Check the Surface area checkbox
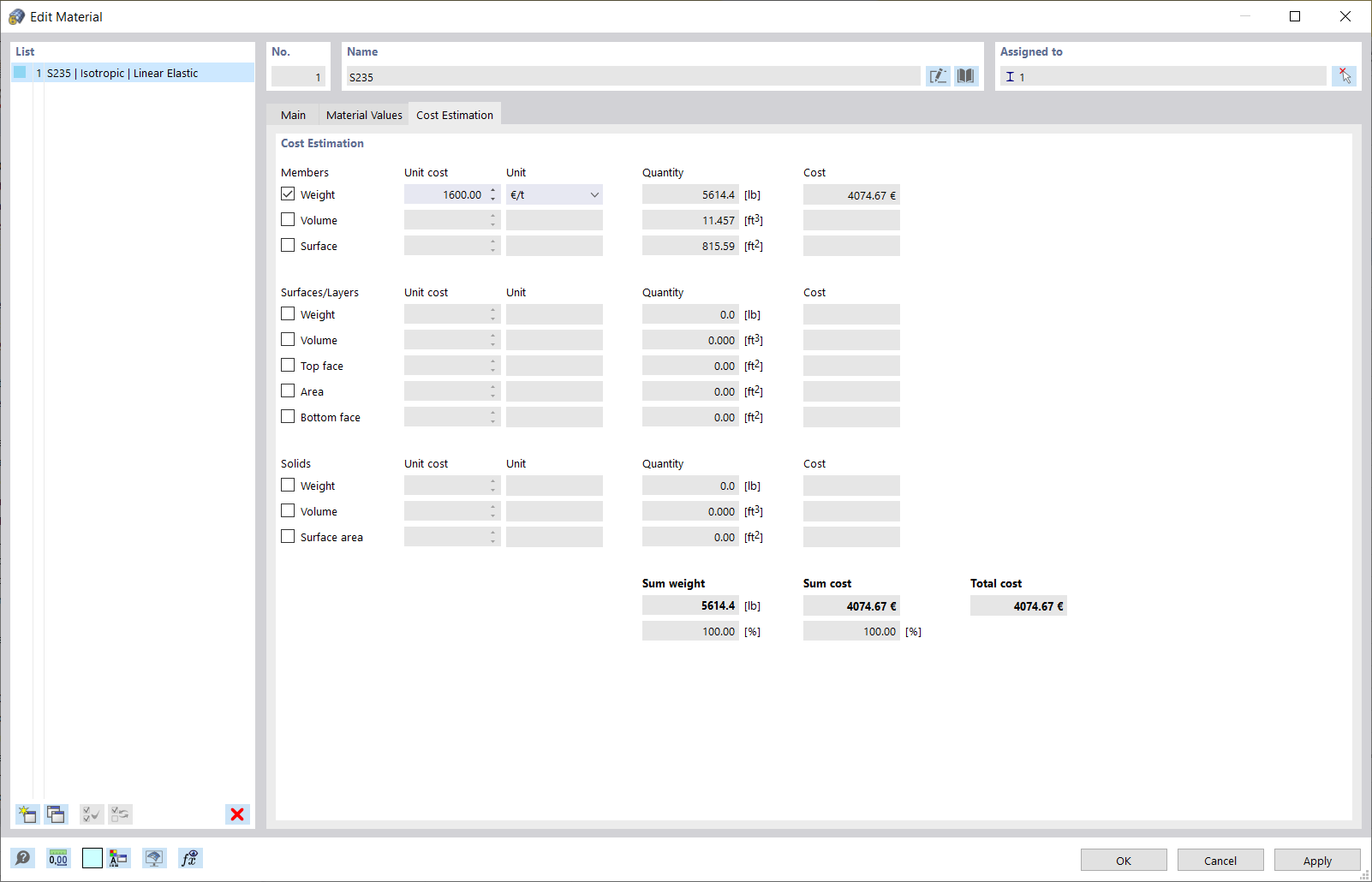Screen dimensions: 1372x882 288,537
